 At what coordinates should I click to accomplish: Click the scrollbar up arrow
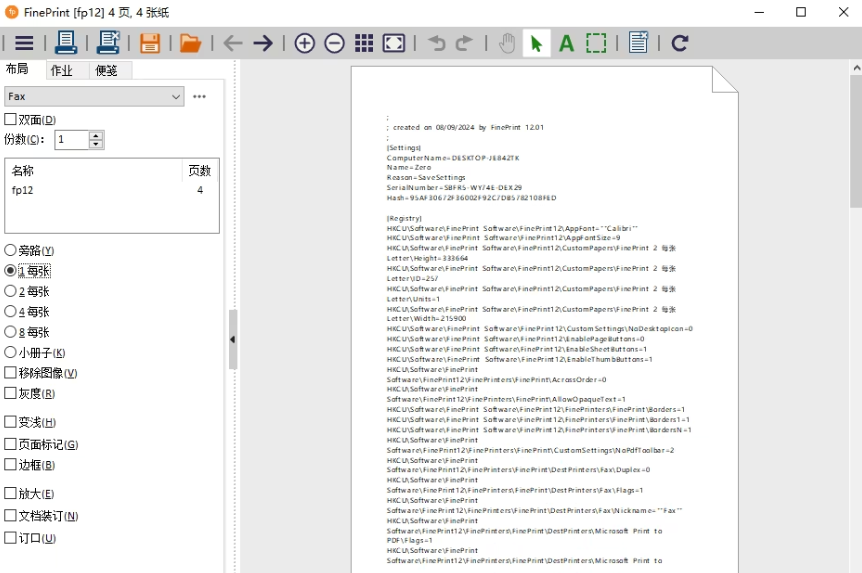[x=856, y=68]
